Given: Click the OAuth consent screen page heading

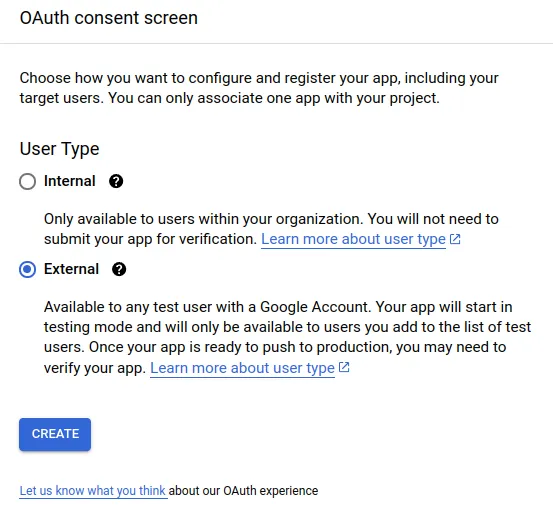Looking at the screenshot, I should click(109, 18).
